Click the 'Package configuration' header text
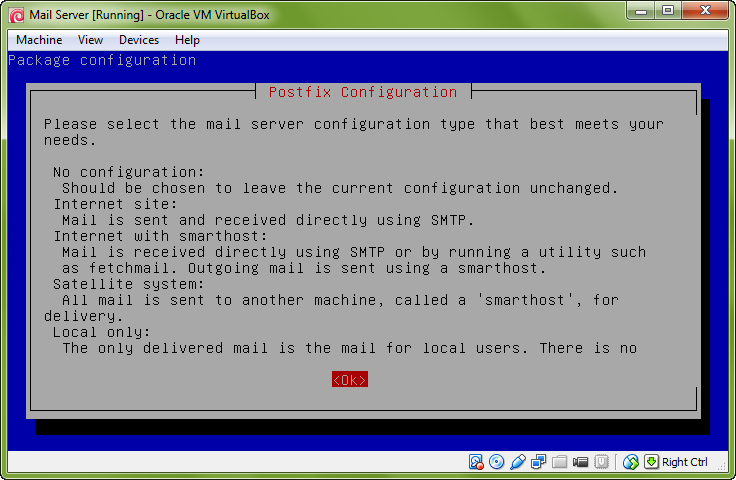The height and width of the screenshot is (480, 736). [102, 60]
